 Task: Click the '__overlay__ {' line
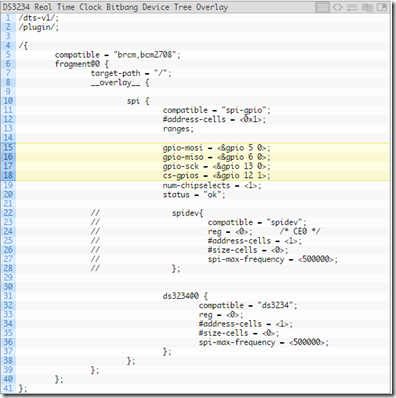click(120, 83)
